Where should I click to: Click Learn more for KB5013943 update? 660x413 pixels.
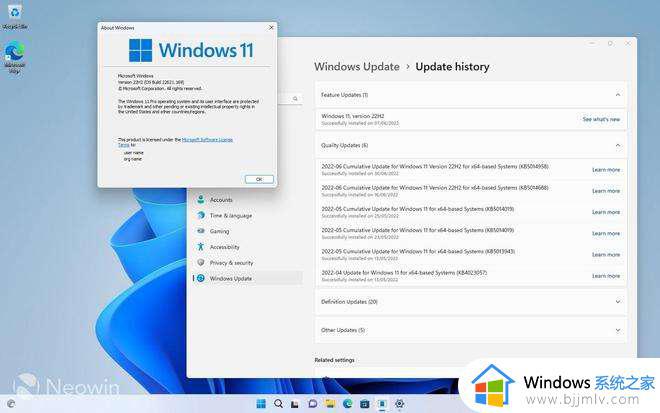pos(606,255)
